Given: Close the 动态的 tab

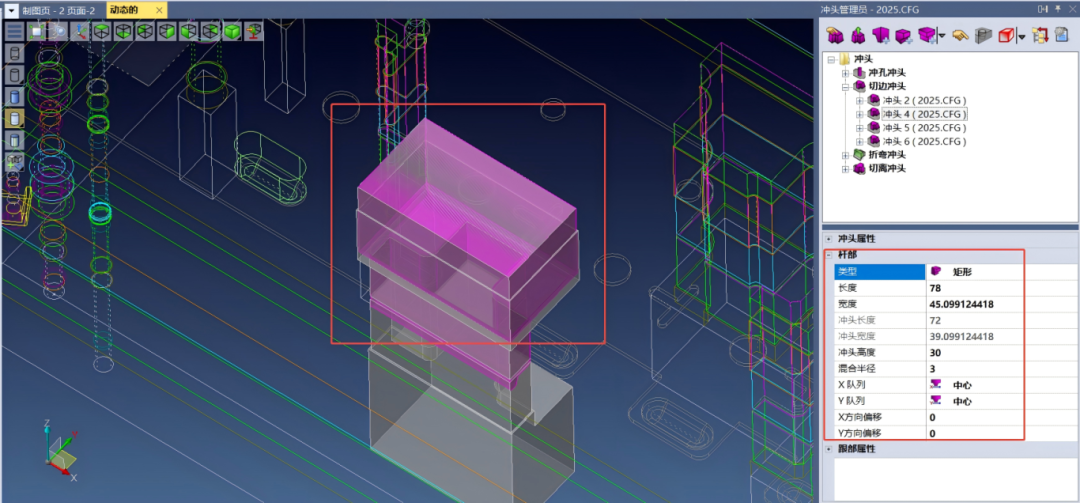Looking at the screenshot, I should [159, 10].
